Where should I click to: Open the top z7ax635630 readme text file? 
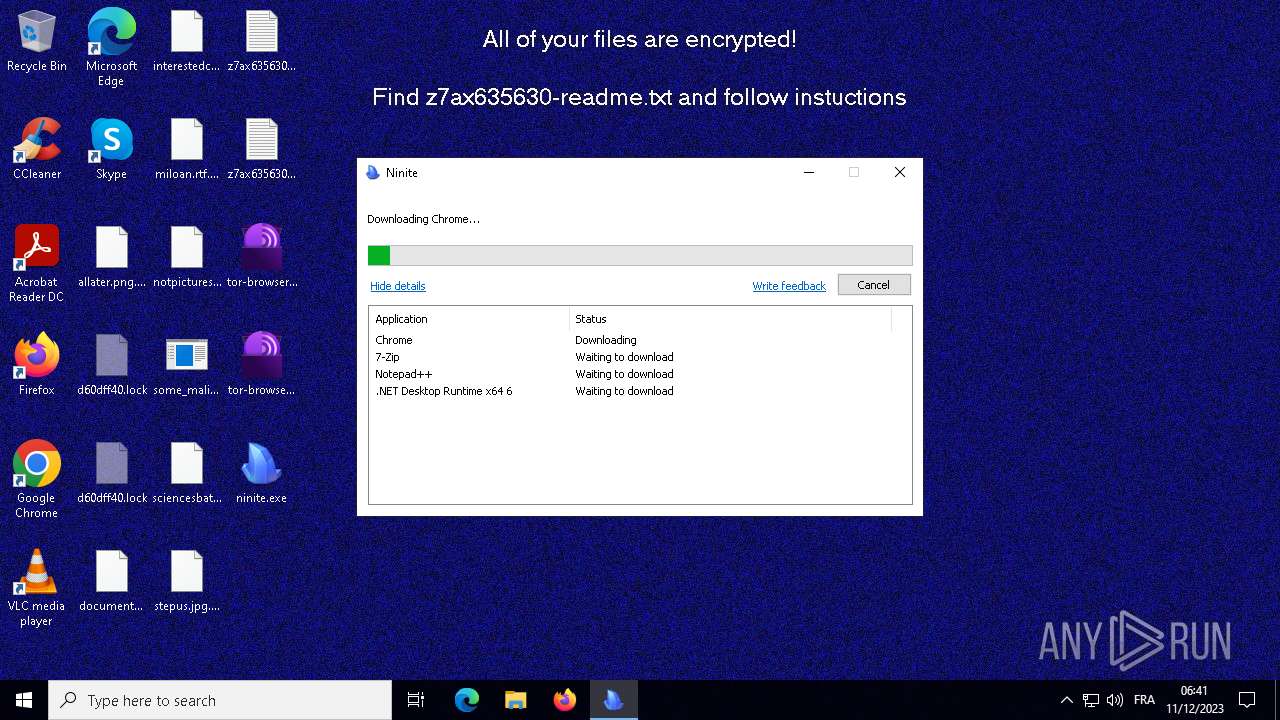pos(261,42)
